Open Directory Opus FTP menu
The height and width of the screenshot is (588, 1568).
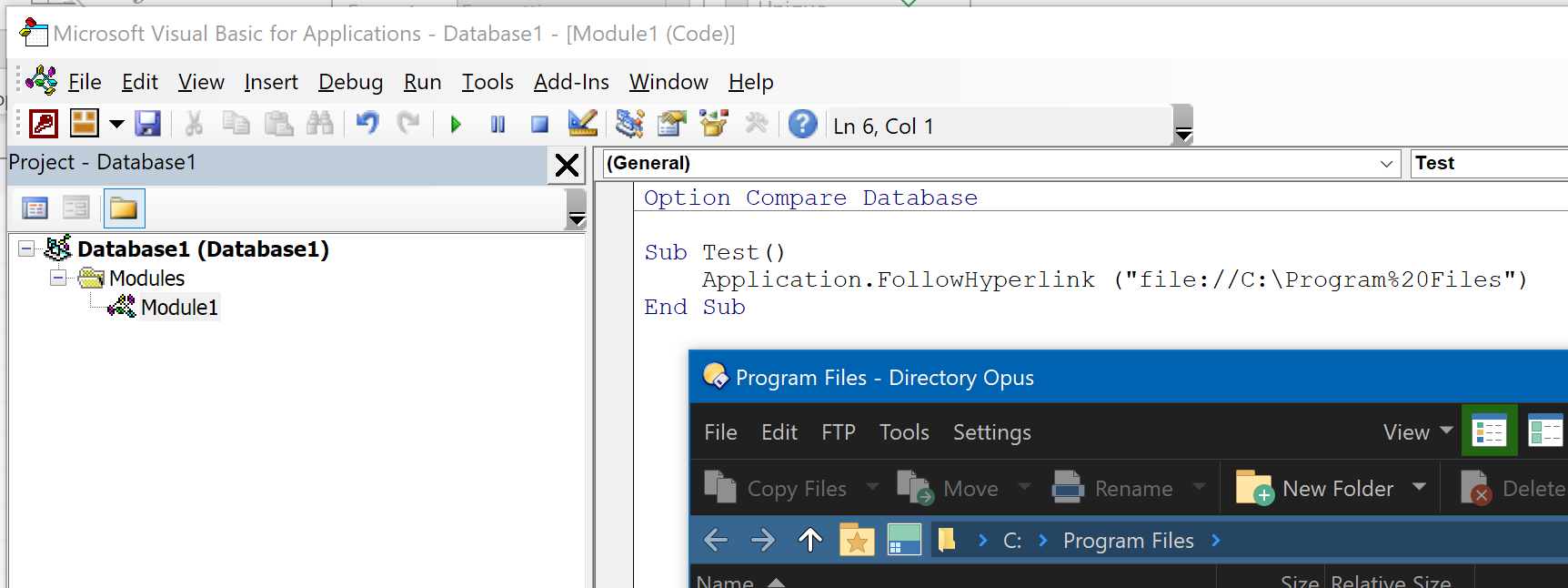[x=839, y=432]
